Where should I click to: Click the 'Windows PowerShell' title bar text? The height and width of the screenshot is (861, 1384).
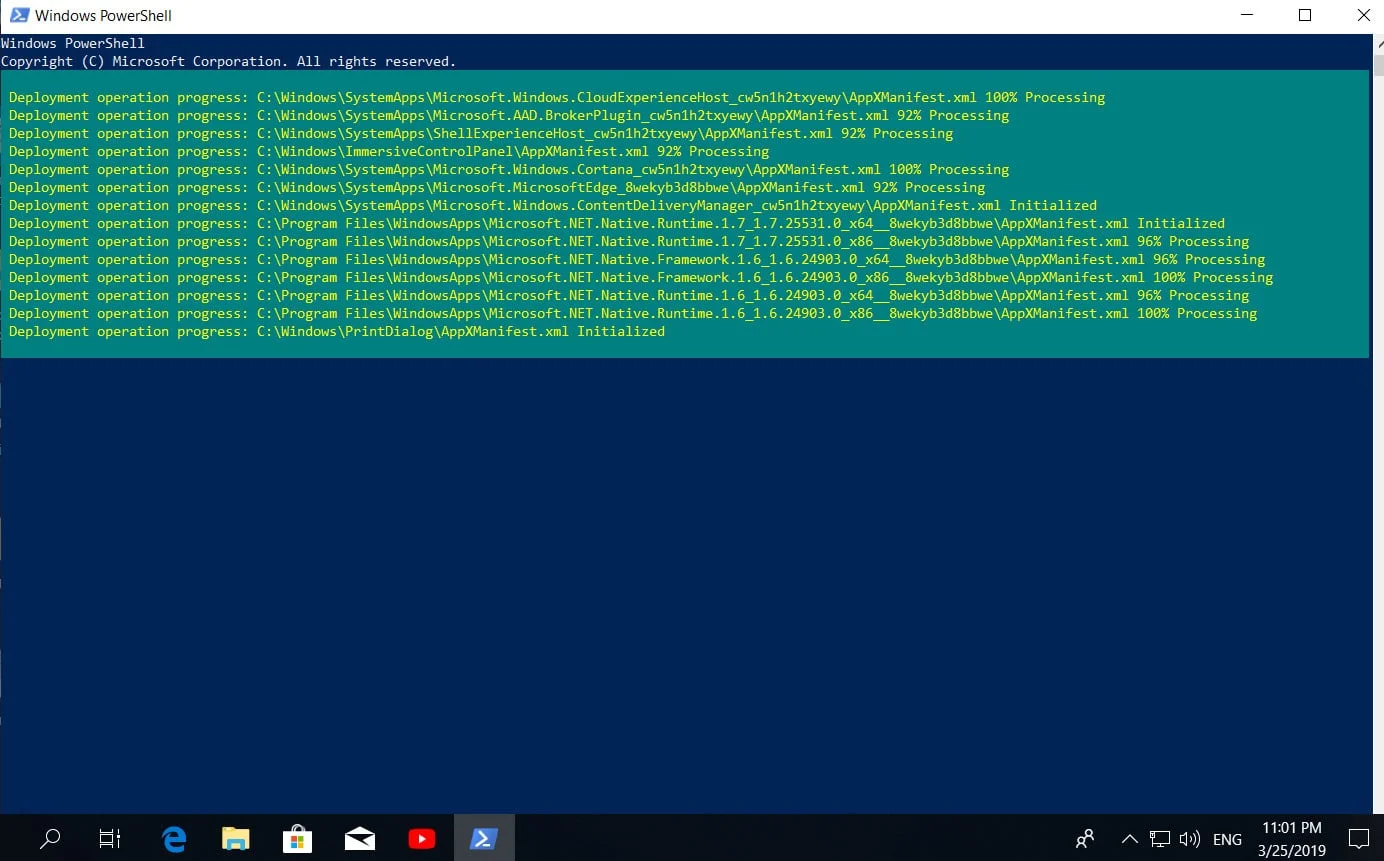click(104, 16)
